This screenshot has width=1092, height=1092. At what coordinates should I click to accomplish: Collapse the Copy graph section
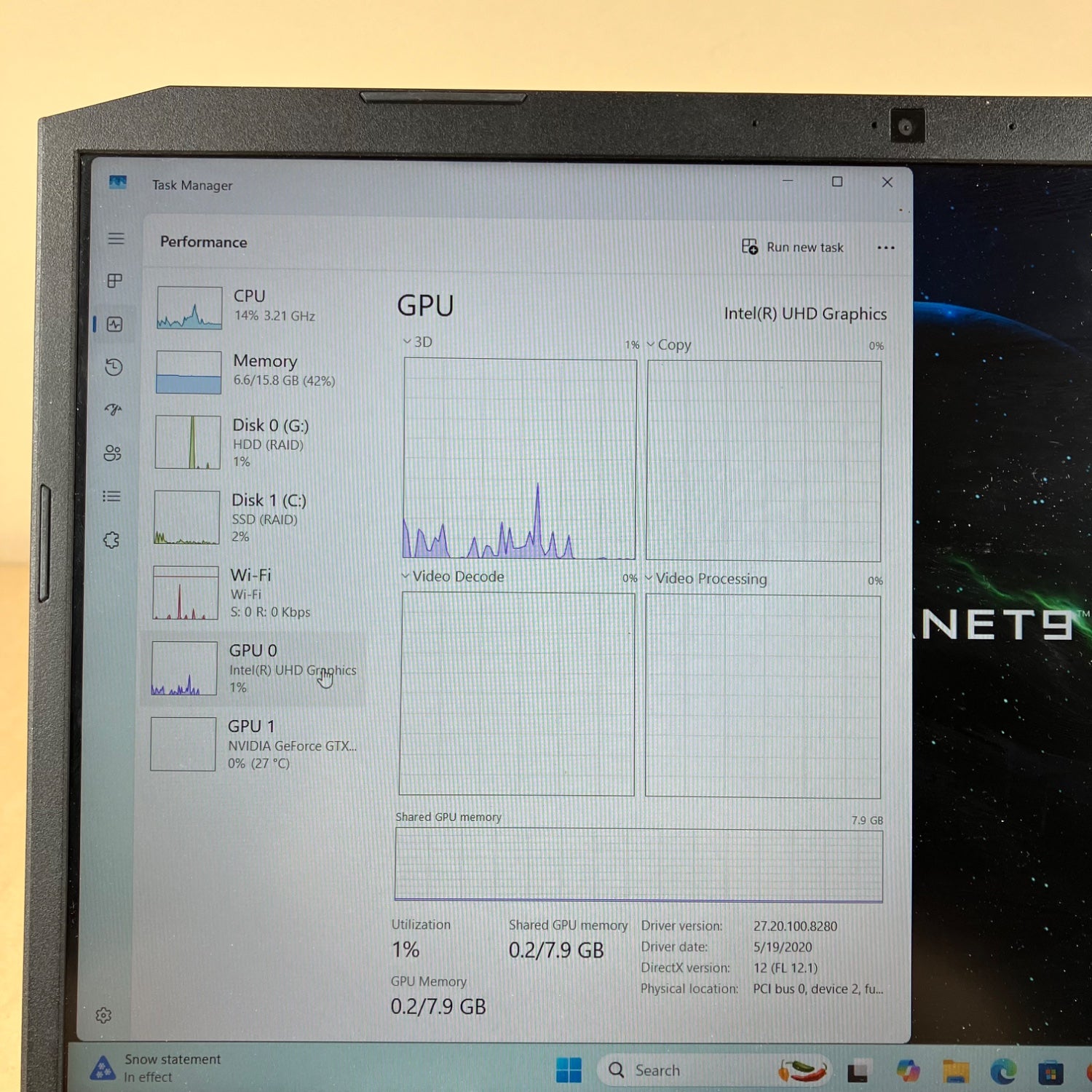650,344
